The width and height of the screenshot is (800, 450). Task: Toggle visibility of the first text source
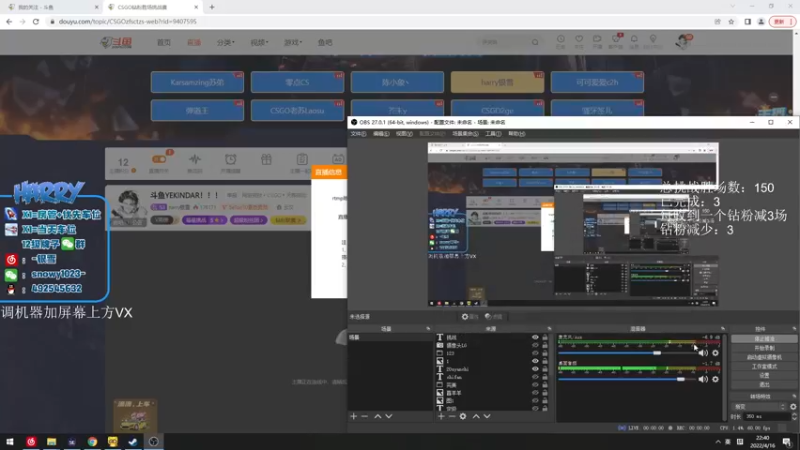click(x=535, y=337)
